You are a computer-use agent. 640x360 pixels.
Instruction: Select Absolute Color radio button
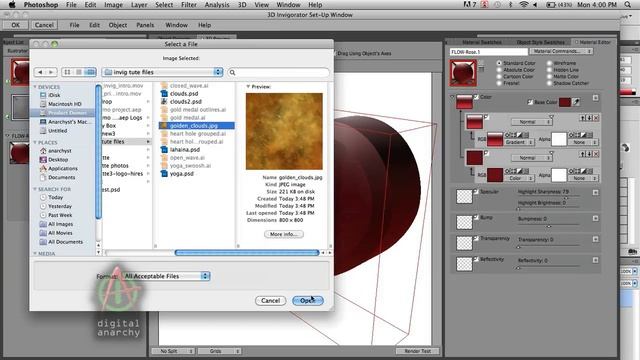pos(499,70)
